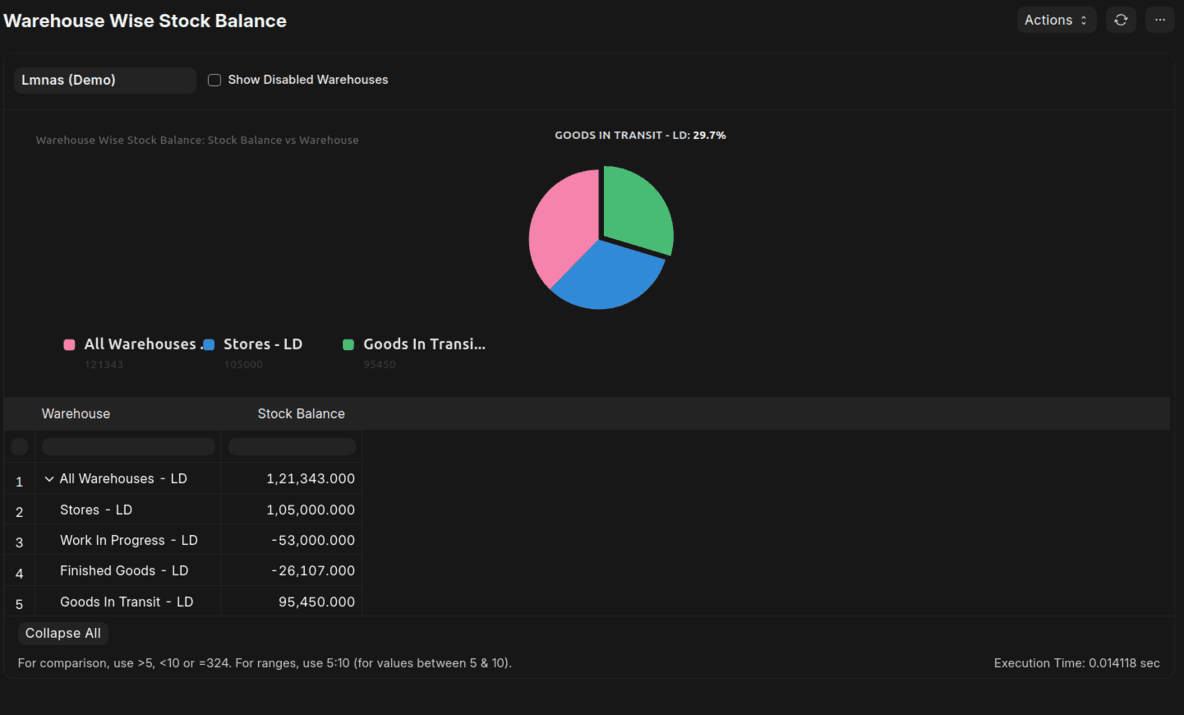
Task: Refresh the report using the refresh icon
Action: point(1120,19)
